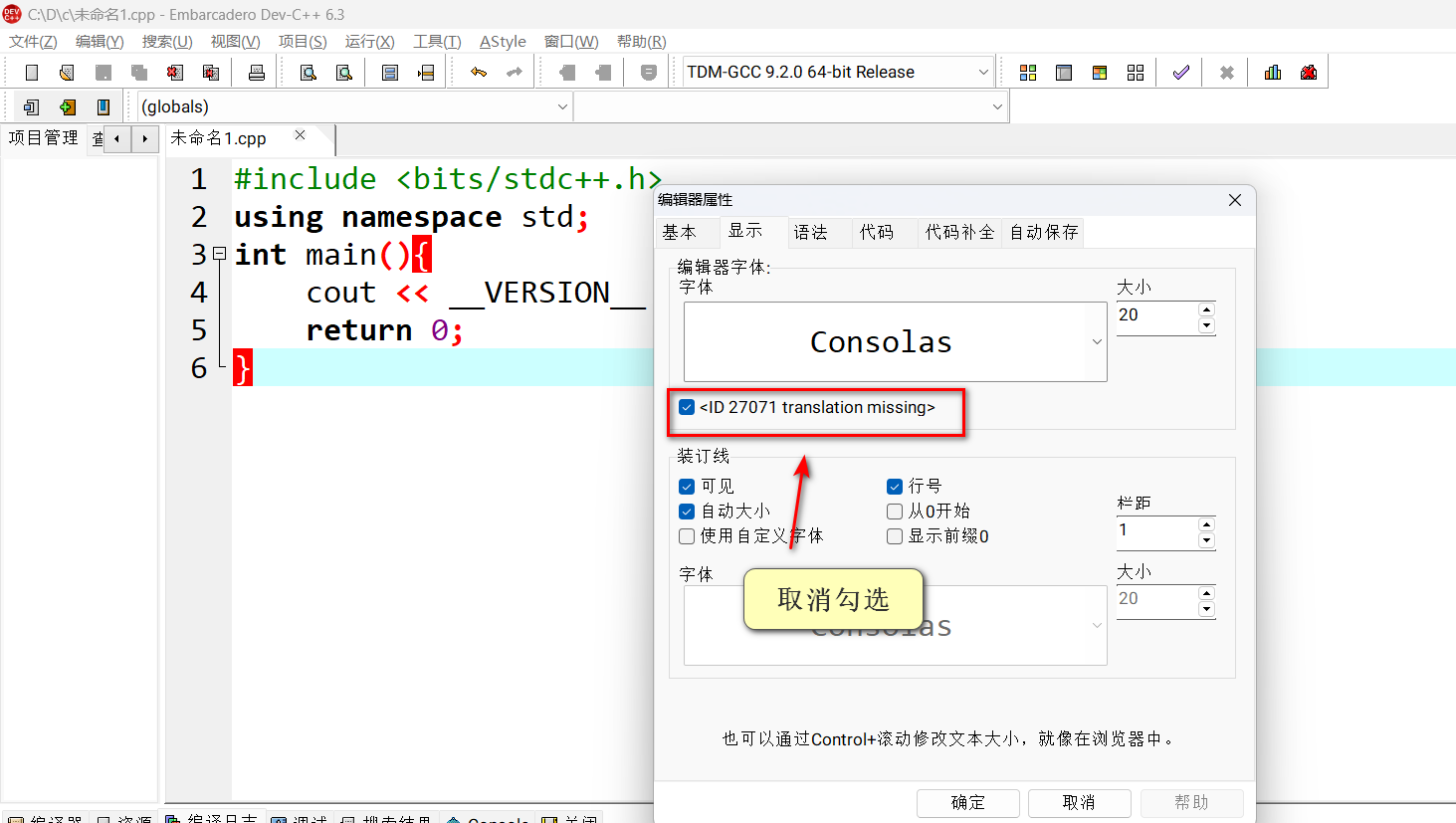
Task: Click the Close file toolbar icon
Action: click(175, 73)
